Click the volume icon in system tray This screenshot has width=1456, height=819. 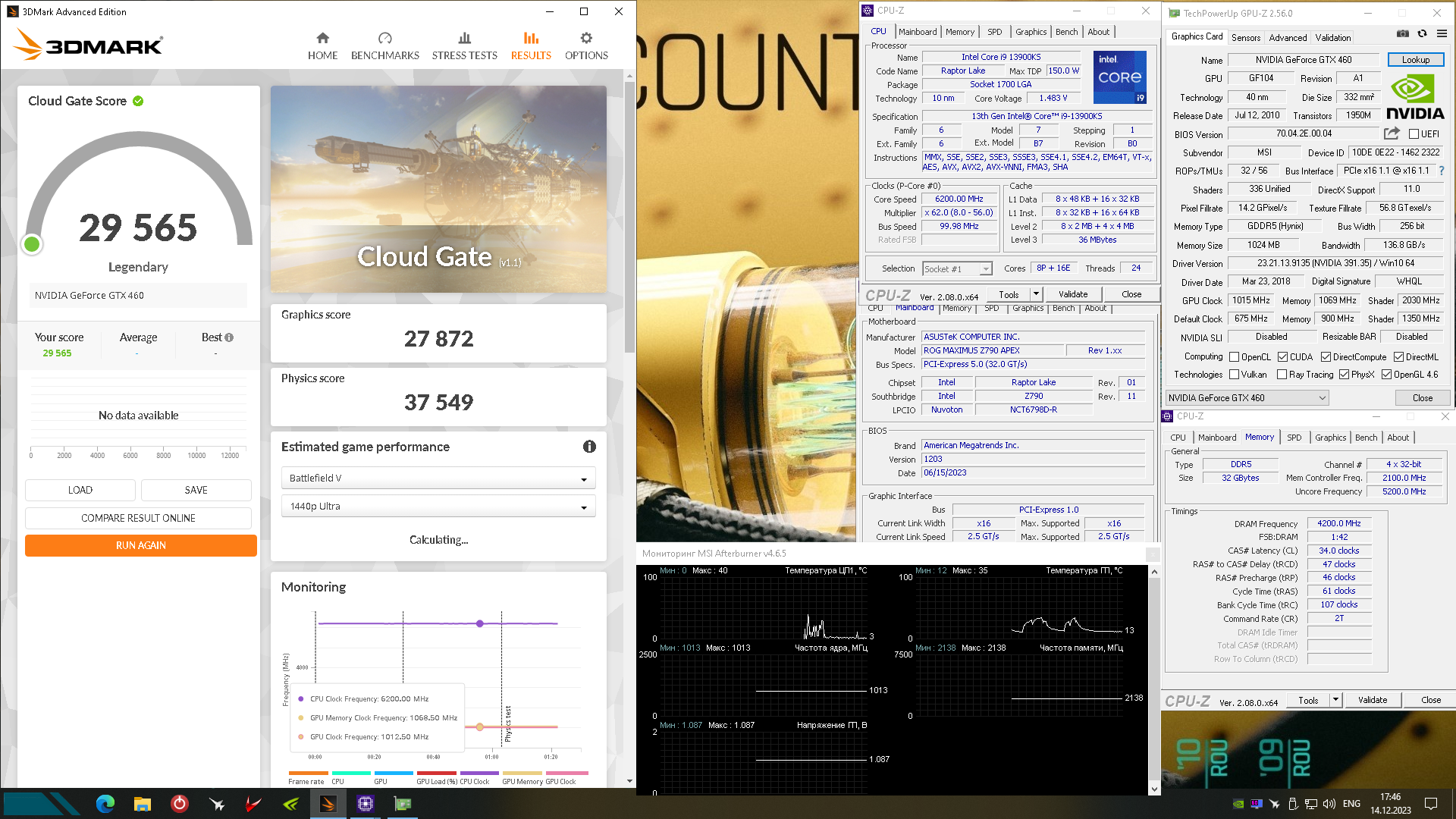(1329, 804)
